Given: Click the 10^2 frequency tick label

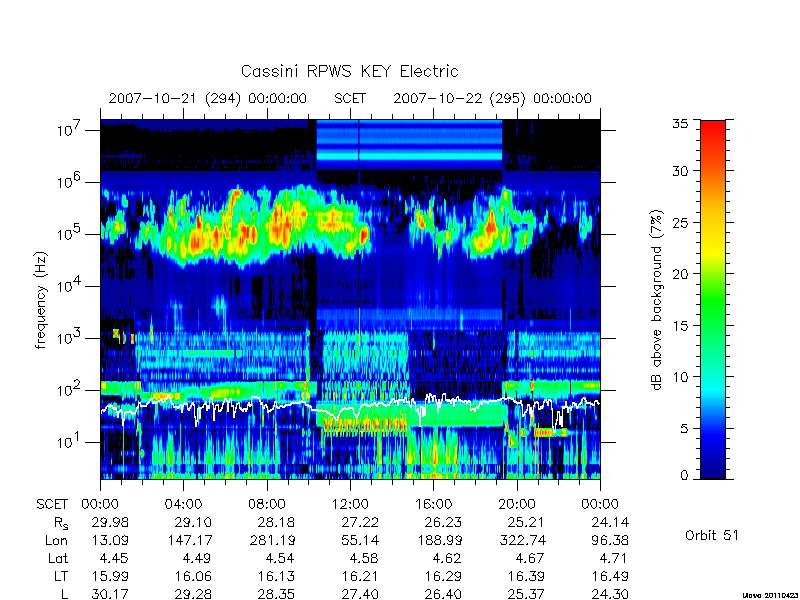Looking at the screenshot, I should 70,389.
